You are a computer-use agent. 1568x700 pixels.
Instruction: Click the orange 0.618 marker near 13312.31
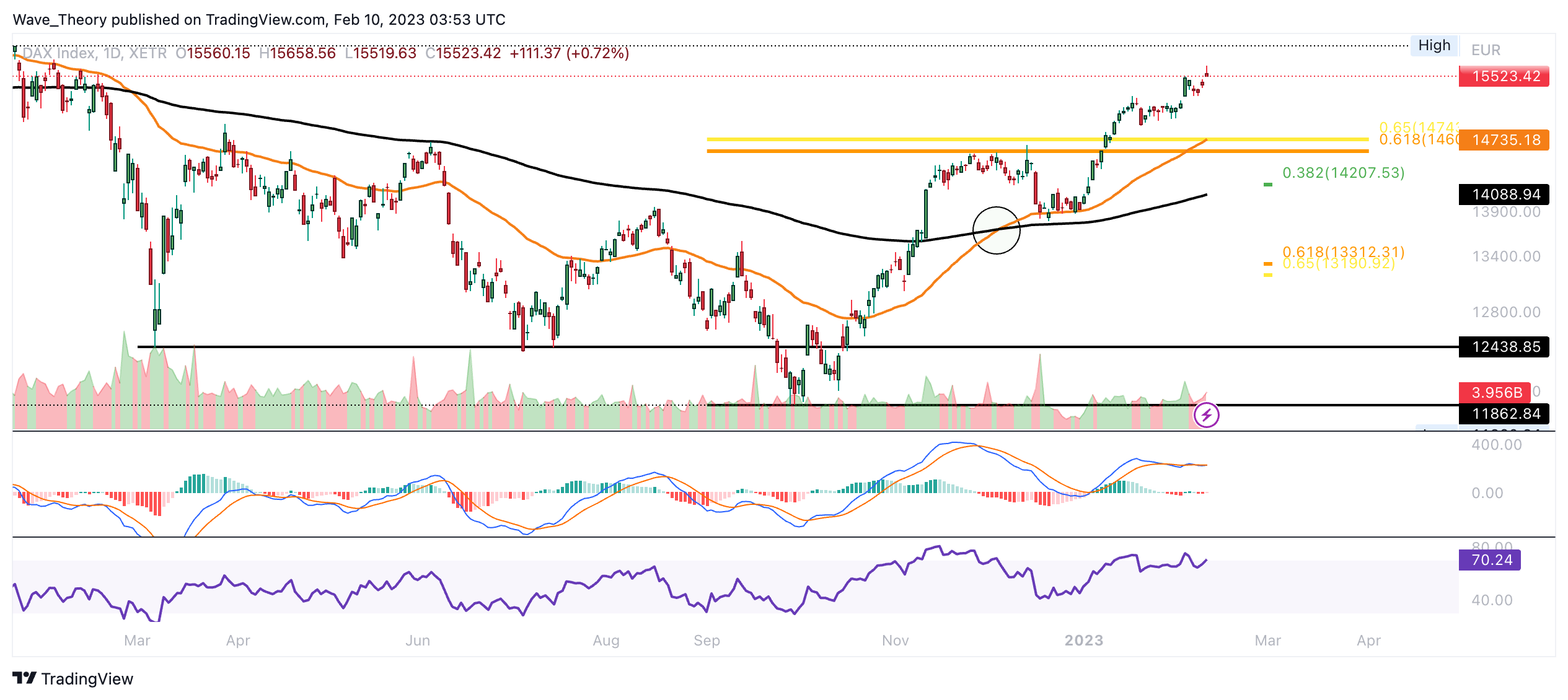coord(1267,264)
